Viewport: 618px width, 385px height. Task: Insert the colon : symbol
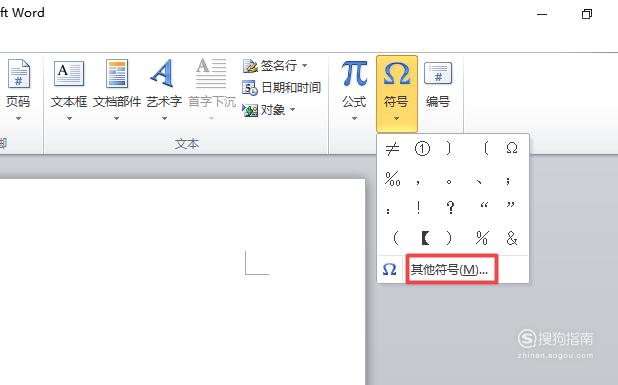pos(388,211)
